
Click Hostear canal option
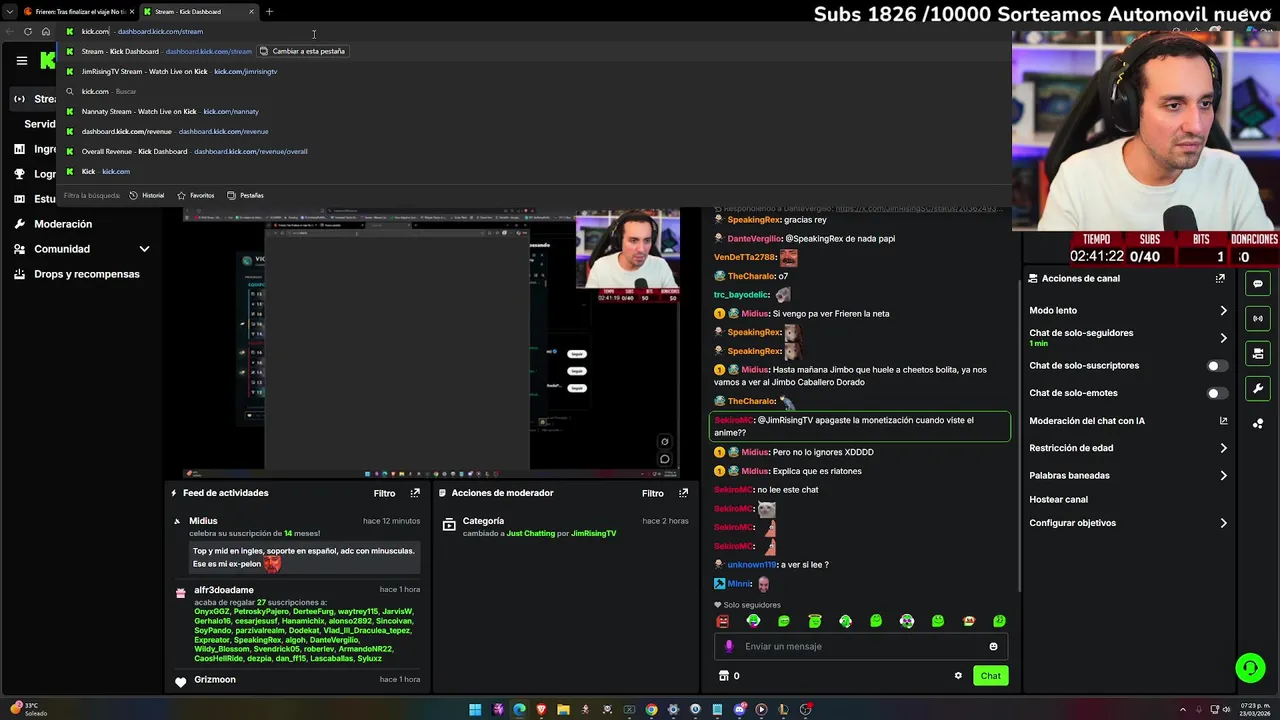pyautogui.click(x=1058, y=500)
